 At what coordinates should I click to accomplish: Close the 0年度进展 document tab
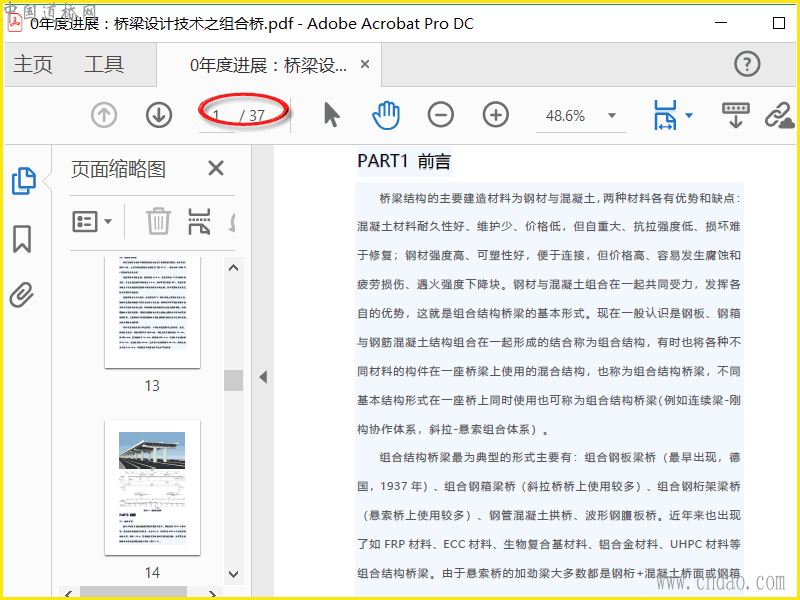365,64
